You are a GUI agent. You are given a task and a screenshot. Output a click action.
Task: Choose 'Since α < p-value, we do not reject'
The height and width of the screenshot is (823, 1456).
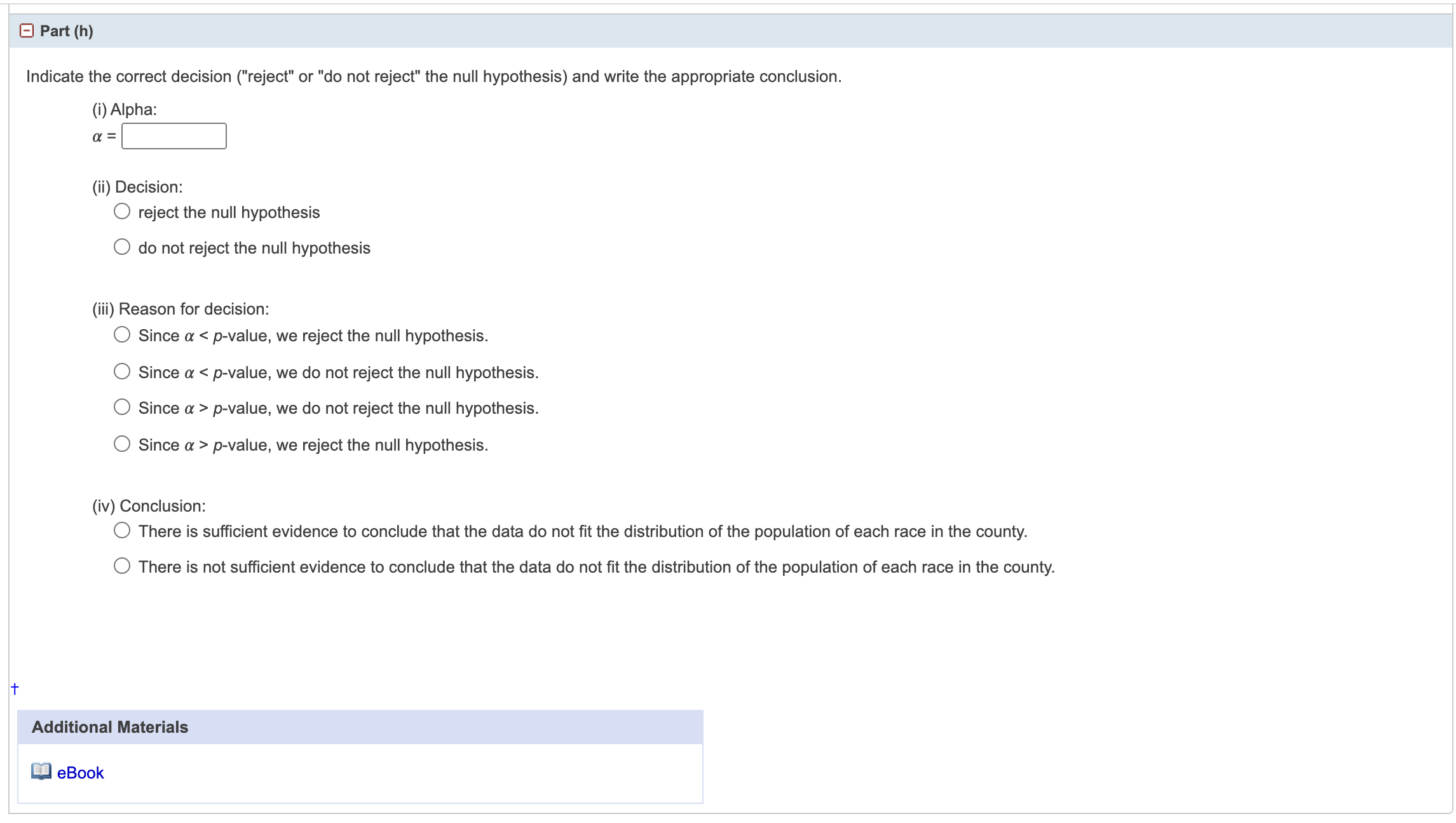[x=122, y=371]
